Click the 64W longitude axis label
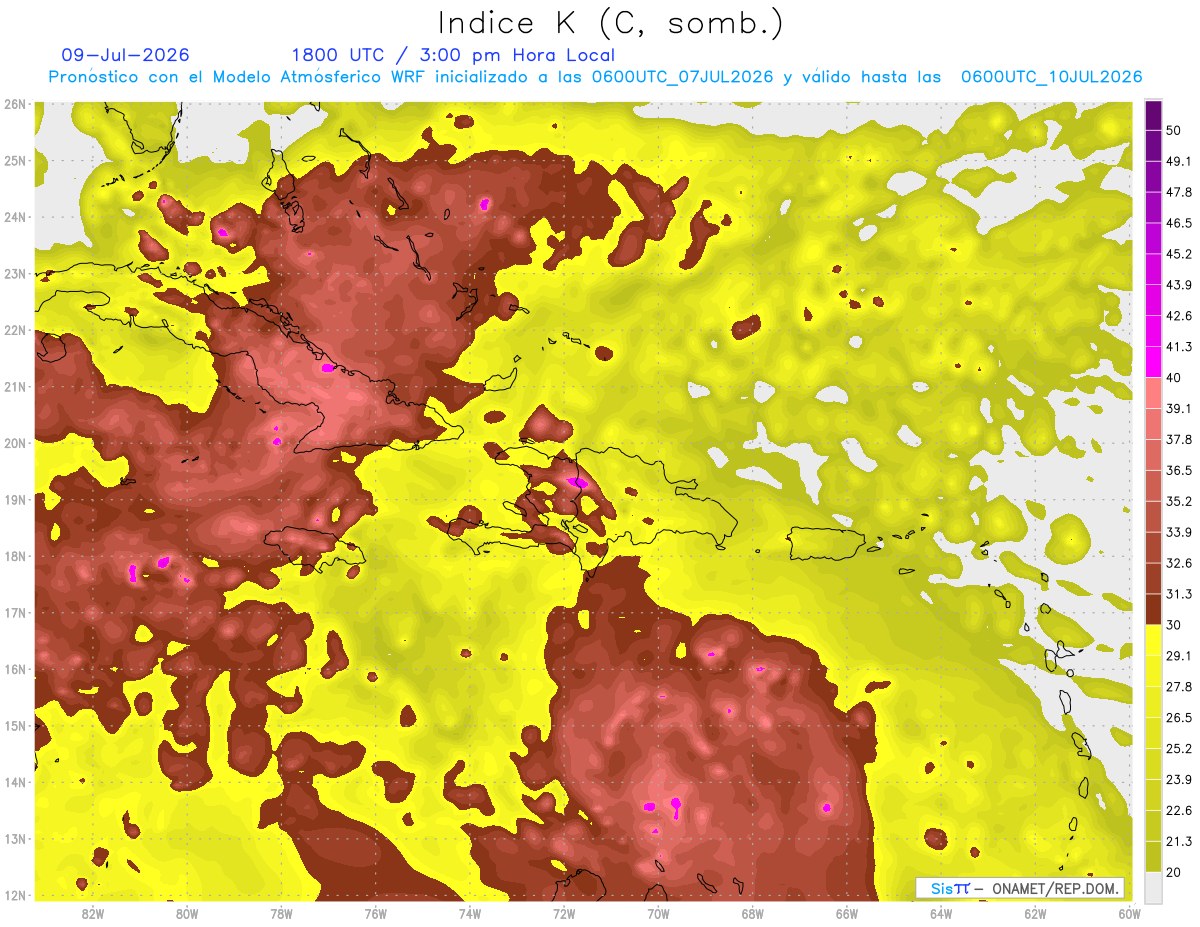The width and height of the screenshot is (1200, 927). tap(940, 914)
